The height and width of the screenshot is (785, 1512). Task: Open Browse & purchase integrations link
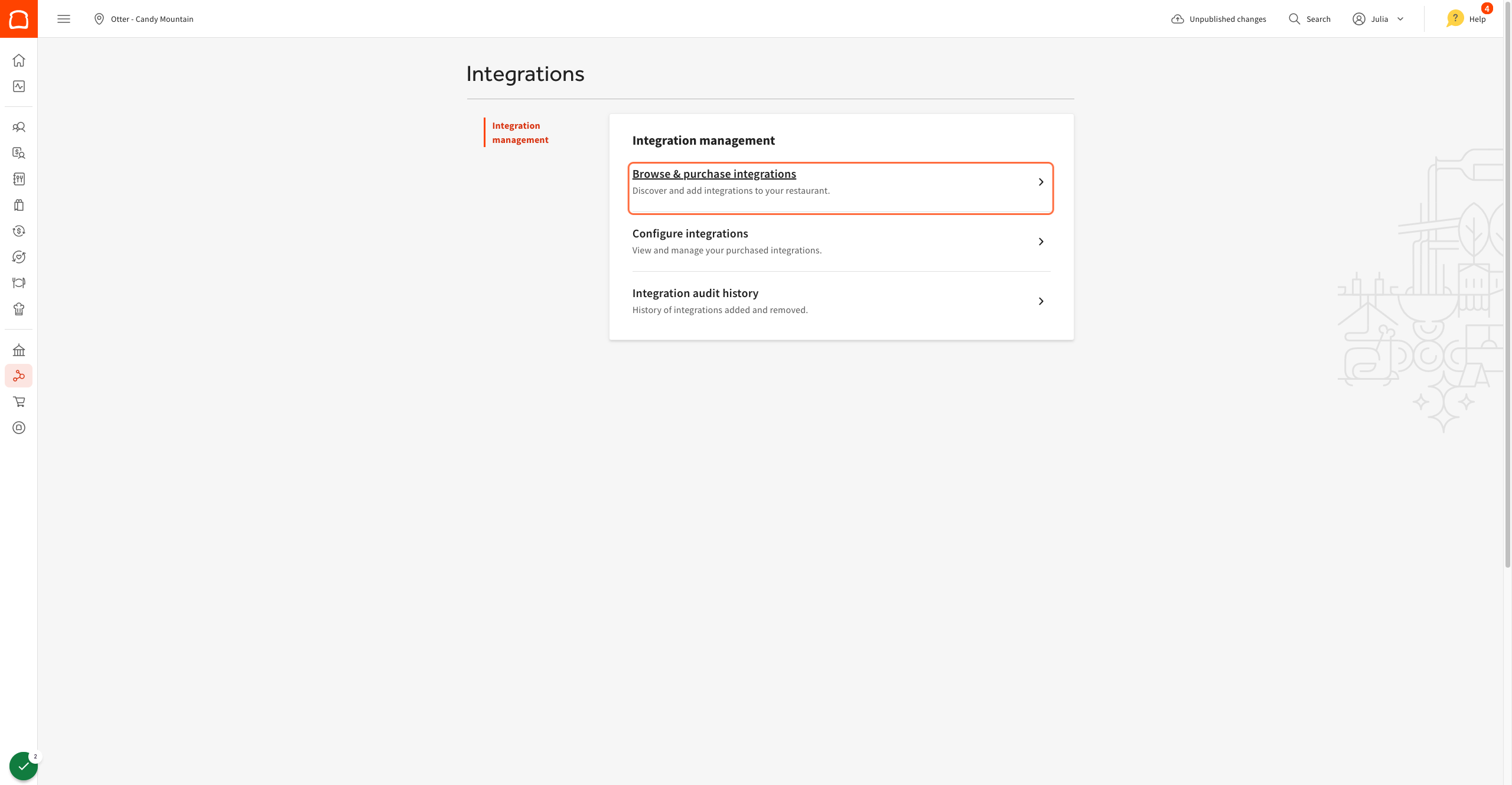pyautogui.click(x=714, y=174)
